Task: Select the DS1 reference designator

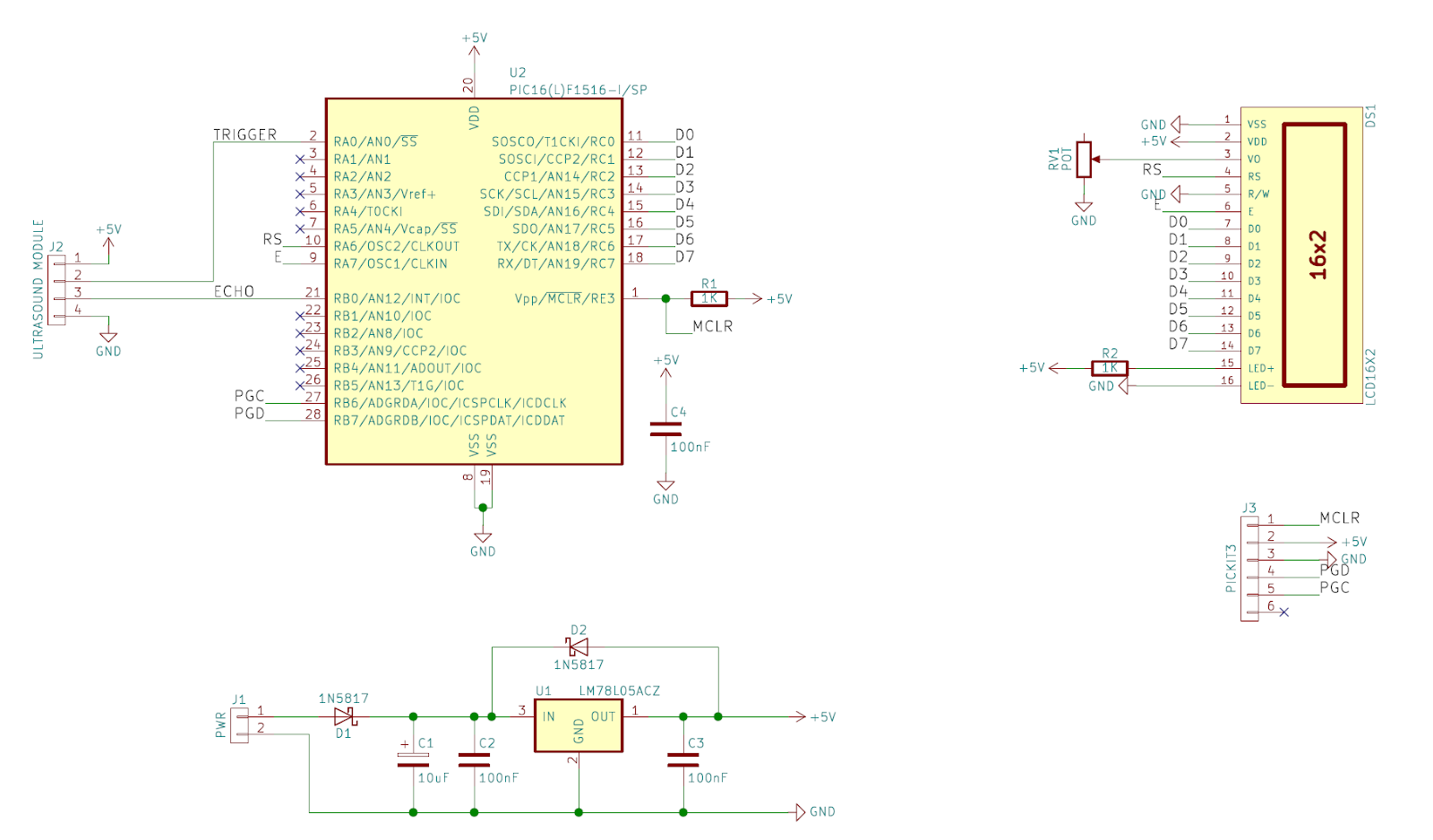Action: [1370, 116]
